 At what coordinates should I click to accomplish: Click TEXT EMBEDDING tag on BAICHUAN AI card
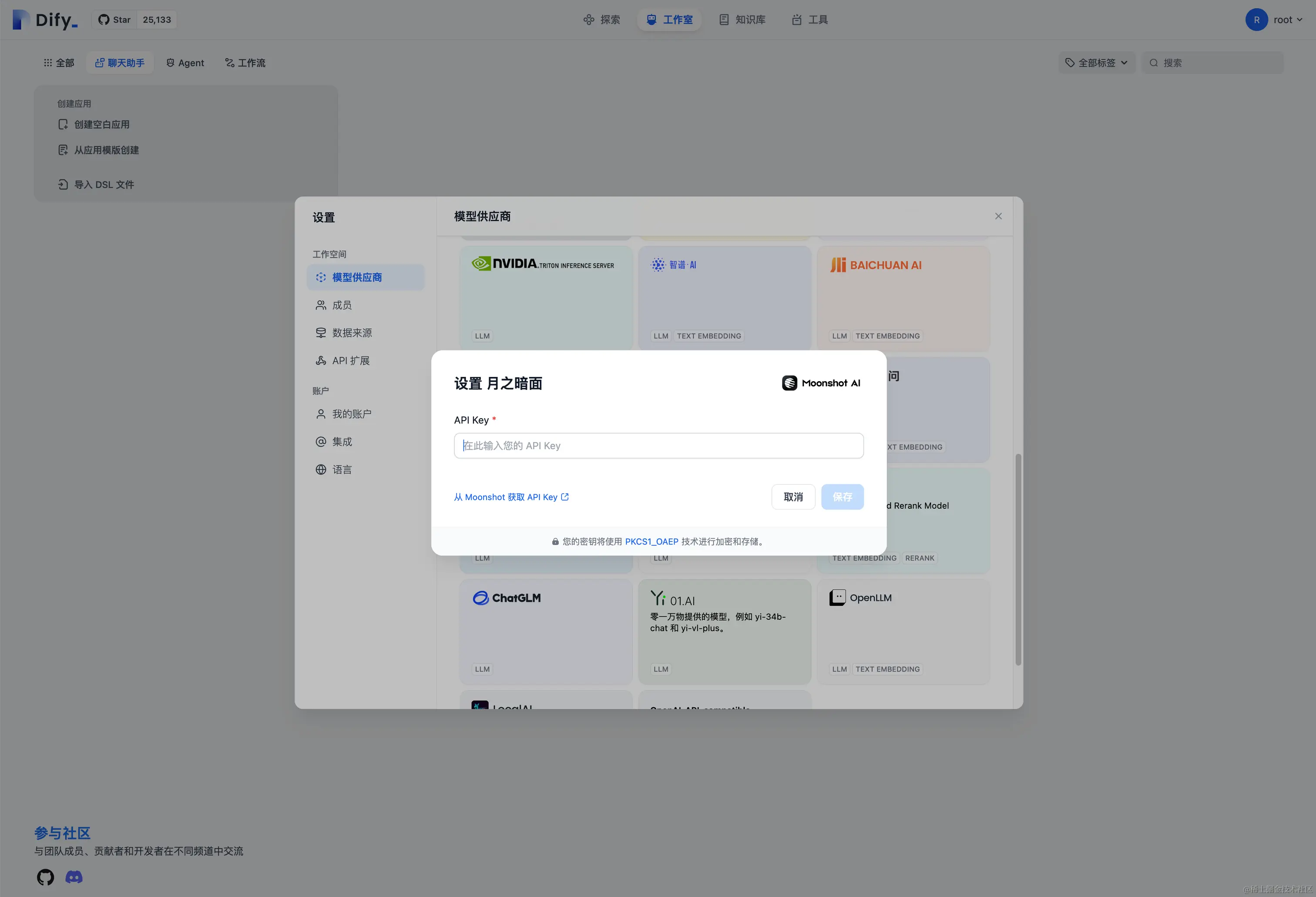[x=887, y=336]
